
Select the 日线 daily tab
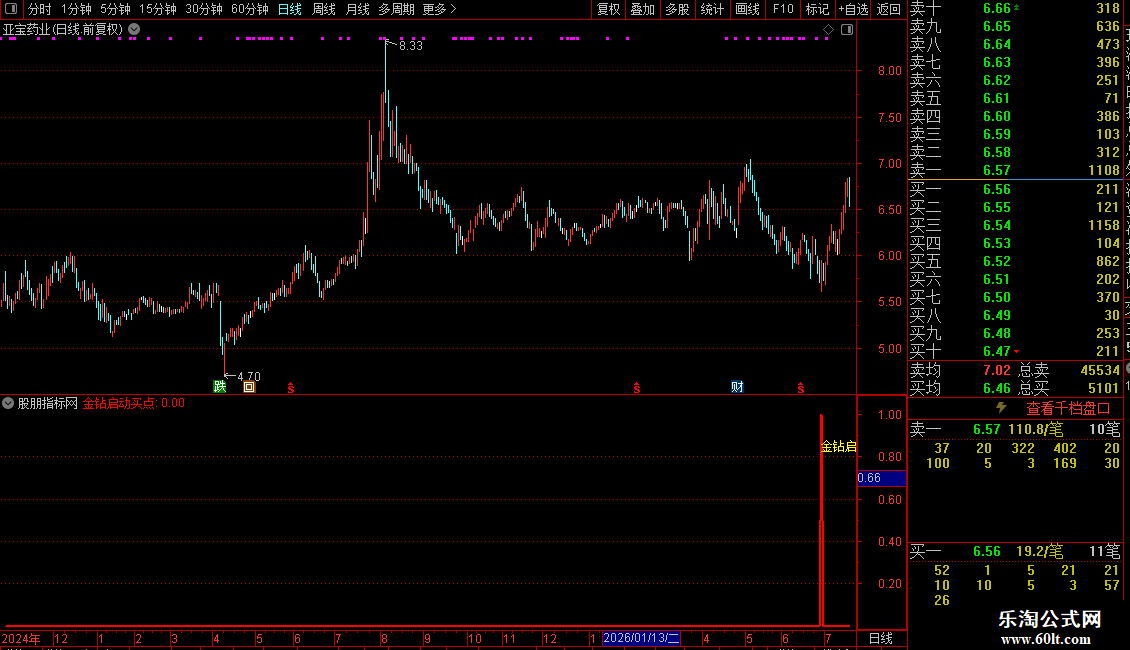(x=290, y=9)
